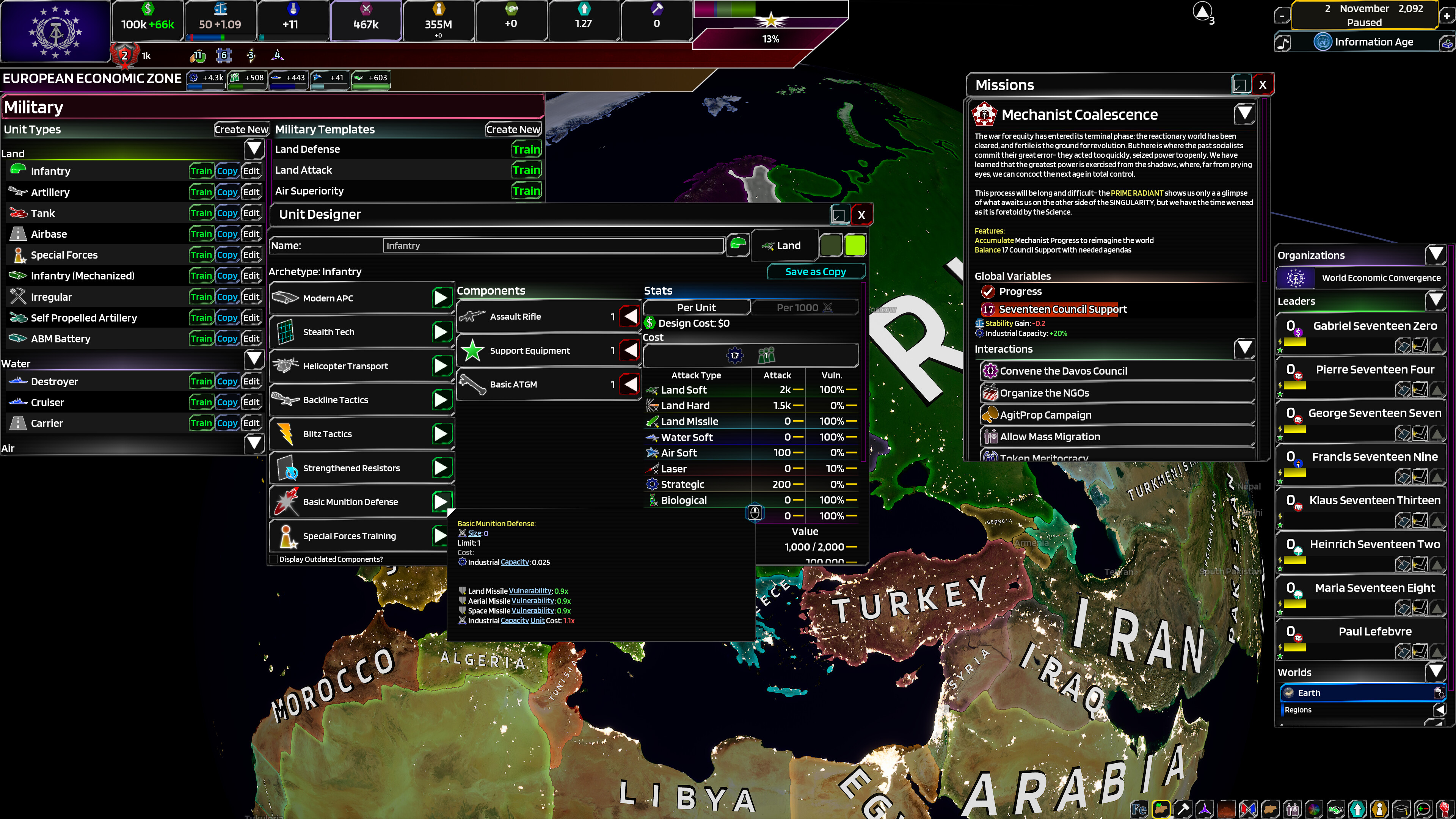Toggle Display Outdated Components checkbox
This screenshot has height=819, width=1456.
click(273, 560)
